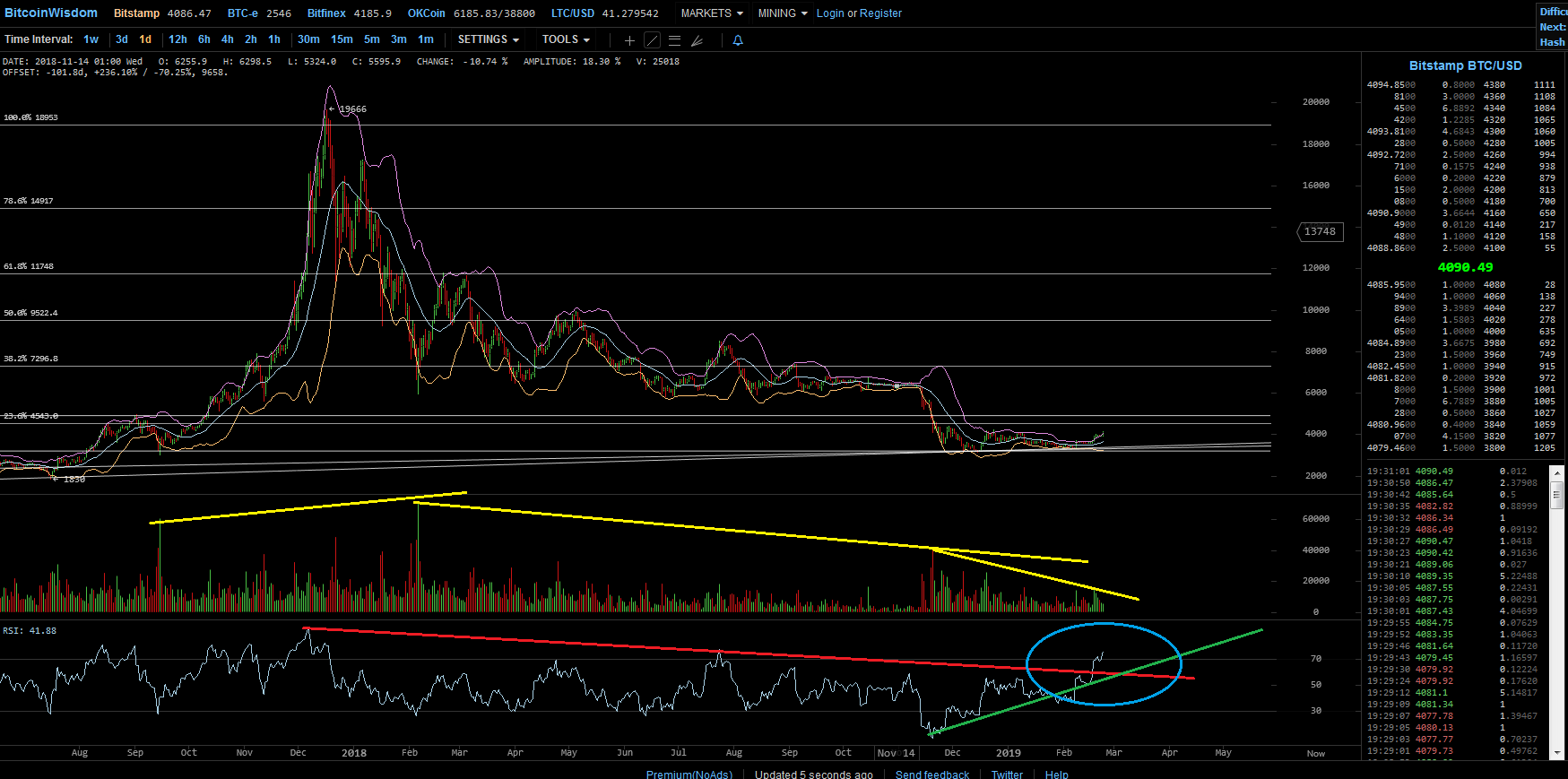Choose the fan lines drawing tool
The image size is (1568, 779).
697,40
